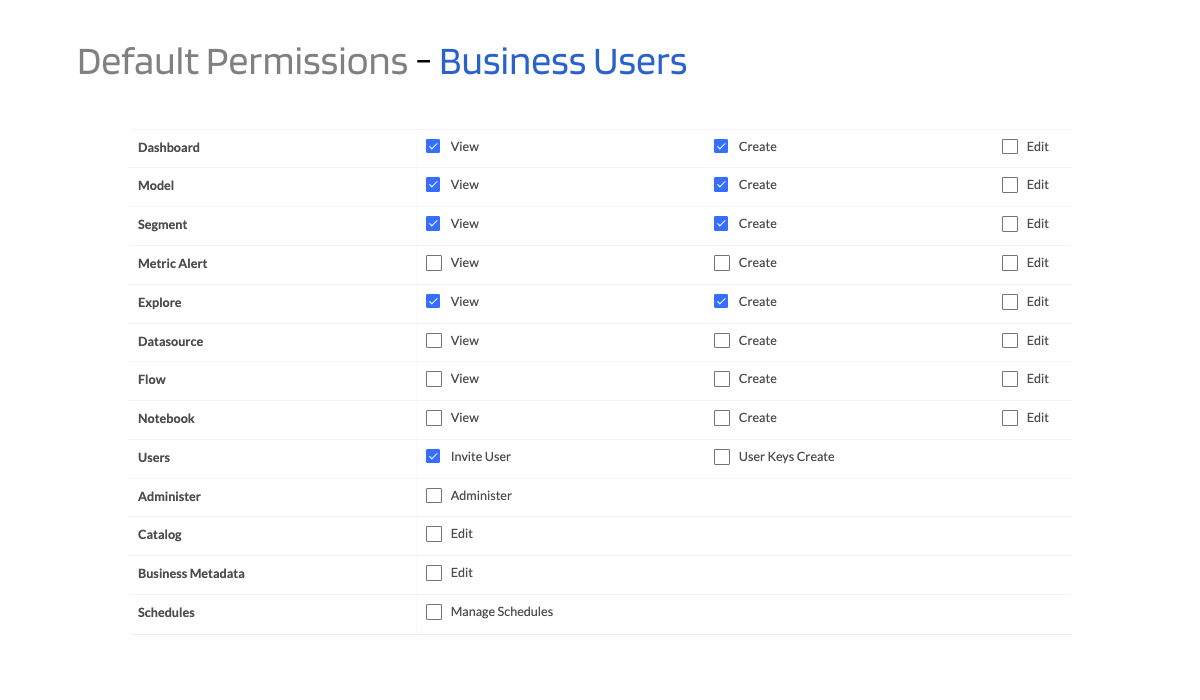Image resolution: width=1200 pixels, height=700 pixels.
Task: Enable Edit permission for Model
Action: (x=1009, y=185)
